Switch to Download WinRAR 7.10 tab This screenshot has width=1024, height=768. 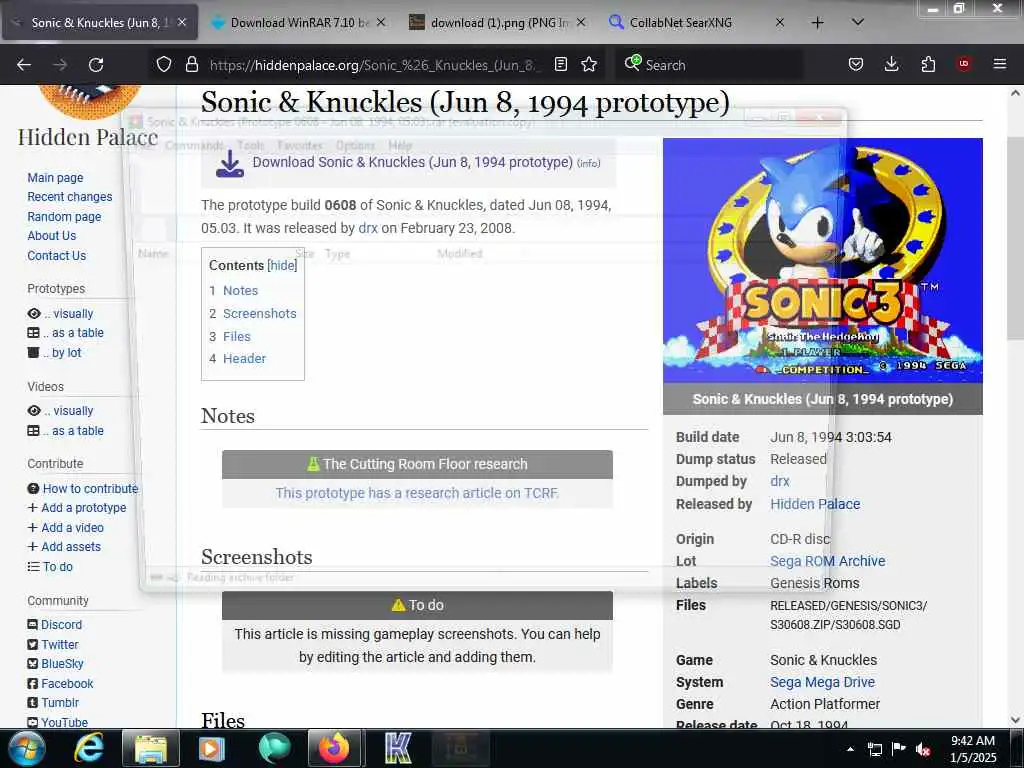point(299,23)
